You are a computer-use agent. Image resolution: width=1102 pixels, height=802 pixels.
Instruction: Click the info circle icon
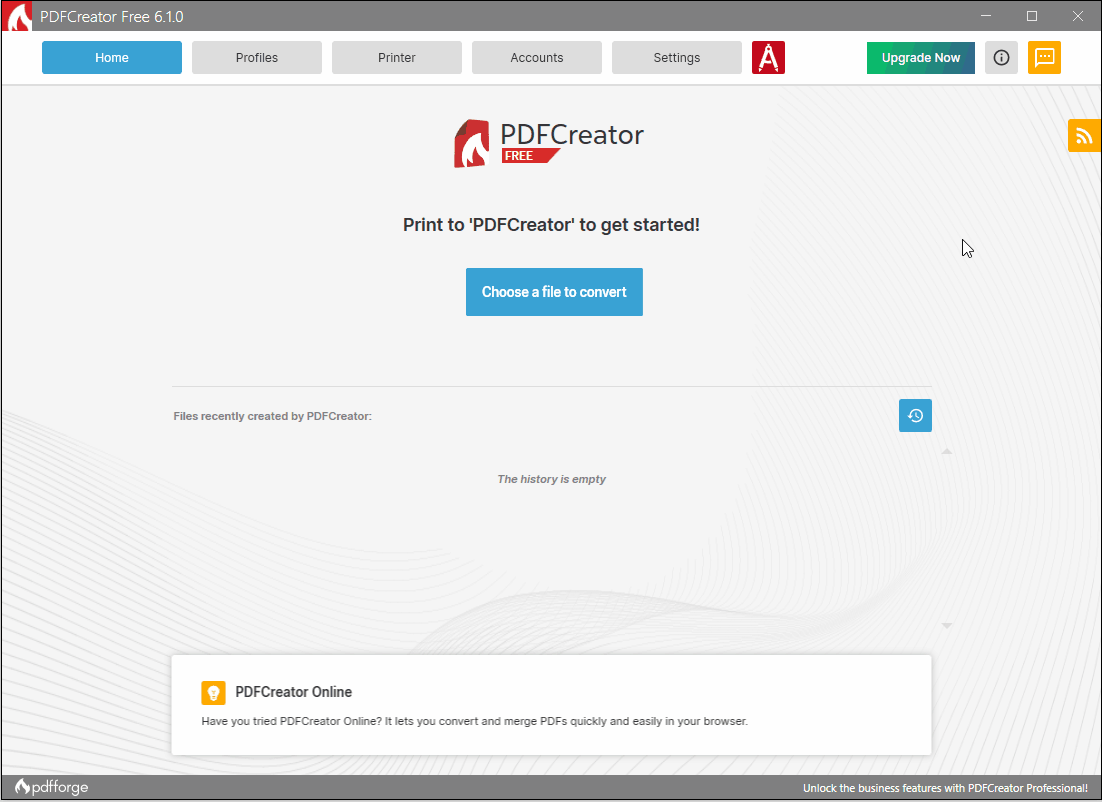1001,58
